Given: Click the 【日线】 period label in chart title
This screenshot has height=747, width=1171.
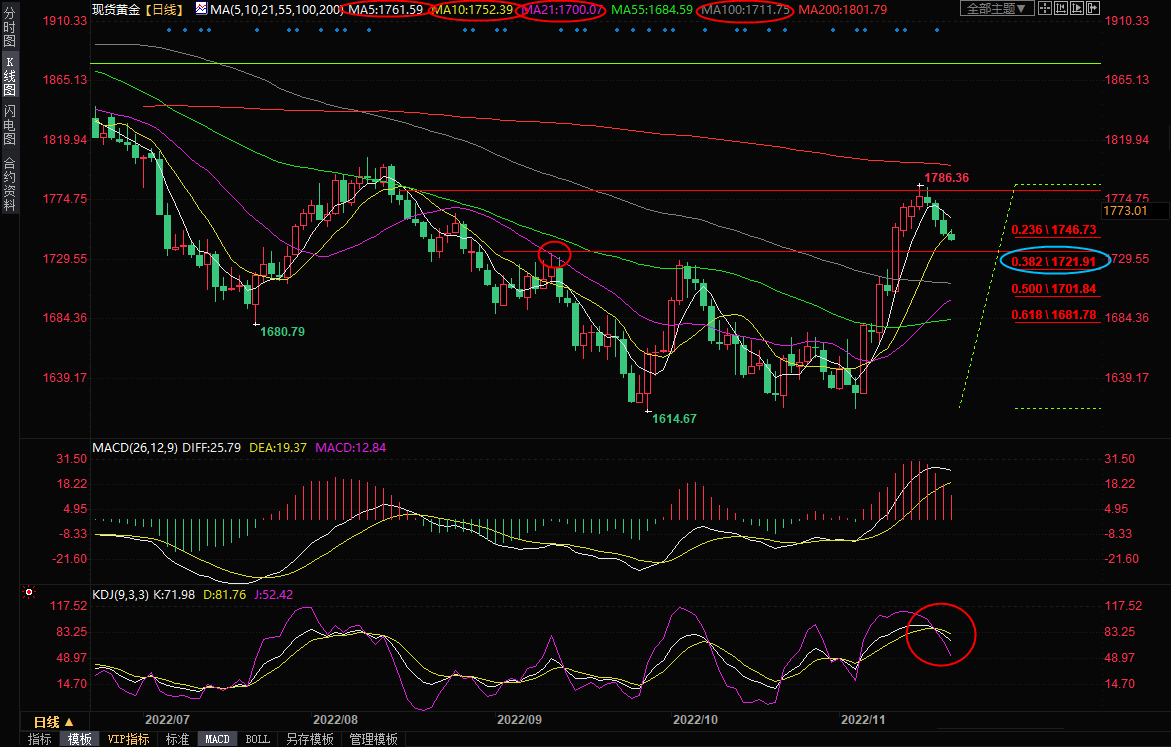Looking at the screenshot, I should tap(164, 9).
